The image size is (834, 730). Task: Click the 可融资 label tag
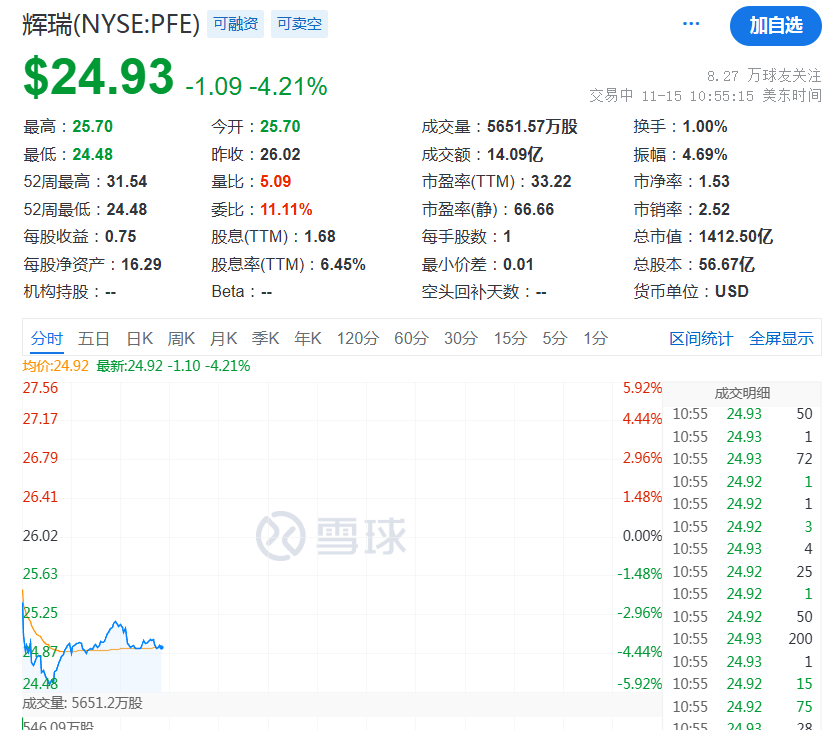(235, 23)
